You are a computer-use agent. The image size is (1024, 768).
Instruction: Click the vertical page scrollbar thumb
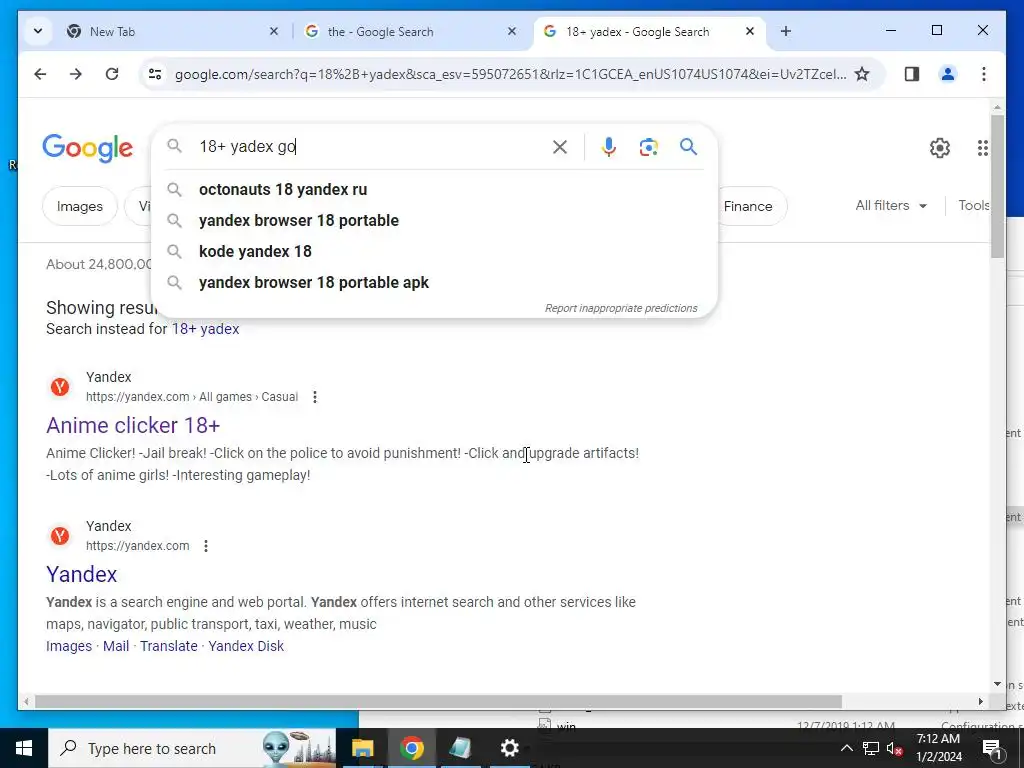click(x=997, y=186)
